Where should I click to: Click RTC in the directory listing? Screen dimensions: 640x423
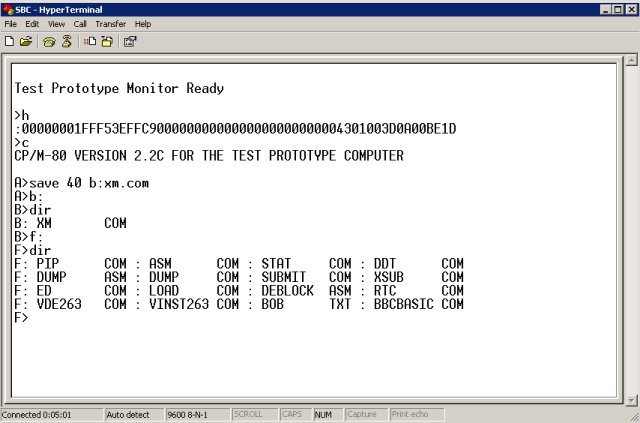pos(384,290)
